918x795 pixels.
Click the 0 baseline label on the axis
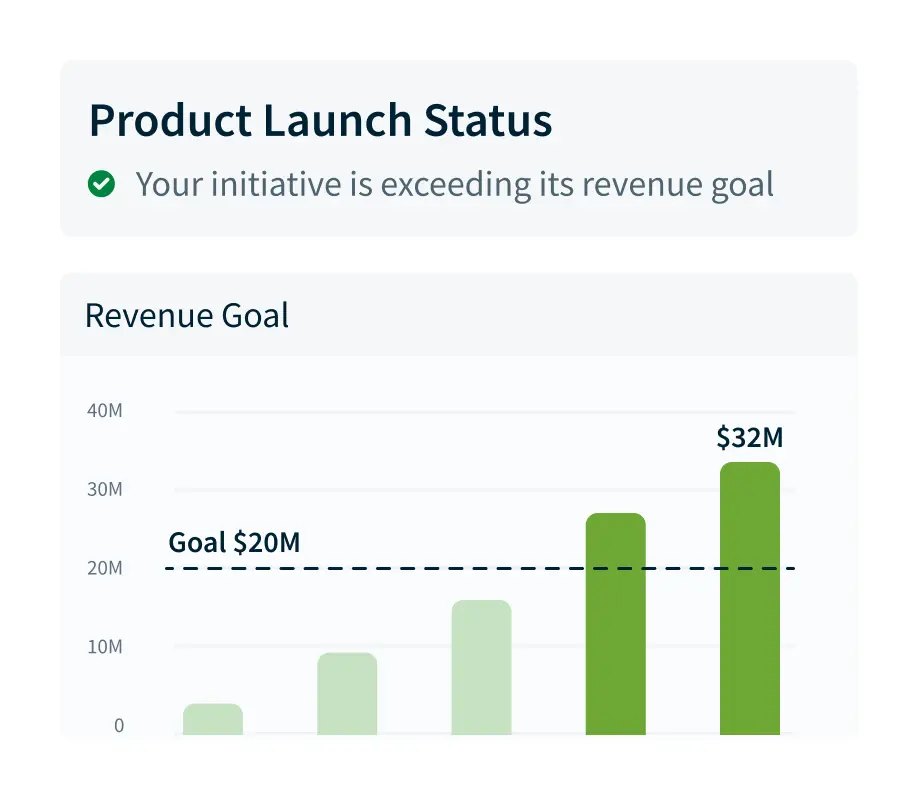[x=118, y=726]
